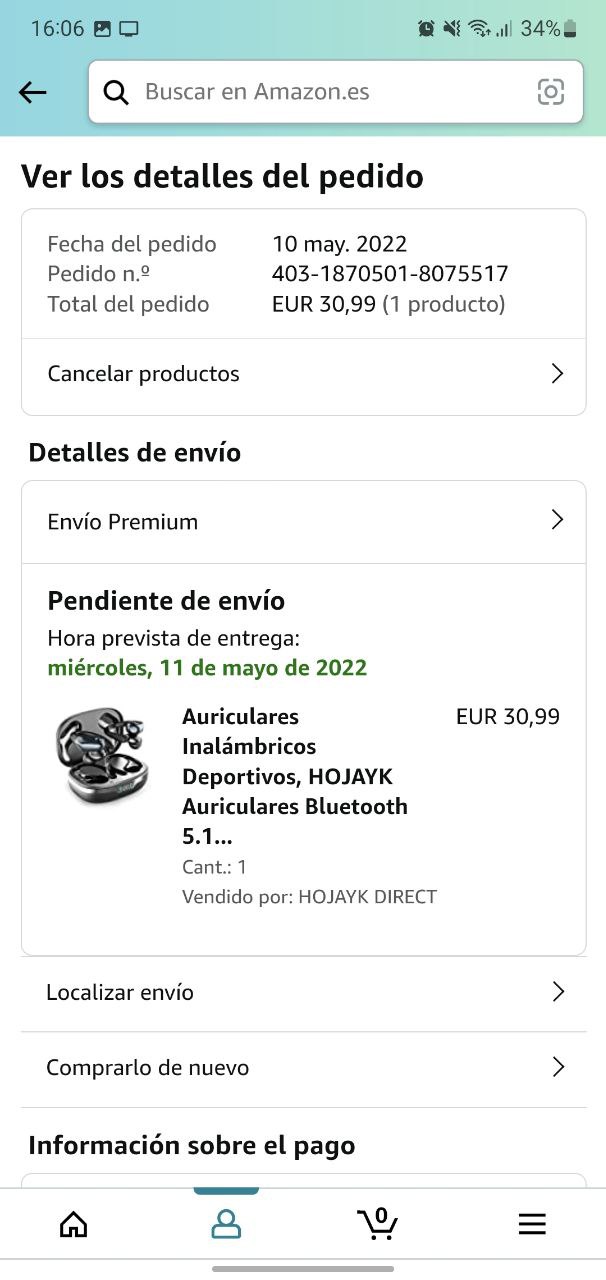This screenshot has width=606, height=1280.
Task: Expand the Comprarlo de nuevo chevron
Action: pyautogui.click(x=559, y=1067)
